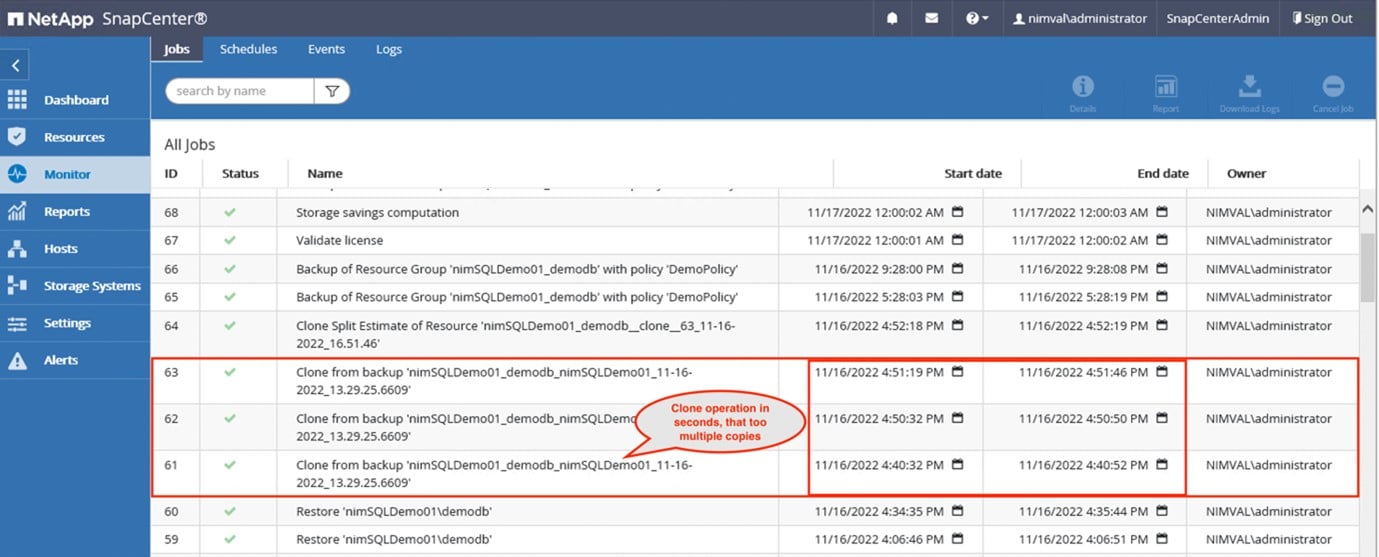Image resolution: width=1379 pixels, height=557 pixels.
Task: Open calendar for job 68 start date
Action: (957, 212)
